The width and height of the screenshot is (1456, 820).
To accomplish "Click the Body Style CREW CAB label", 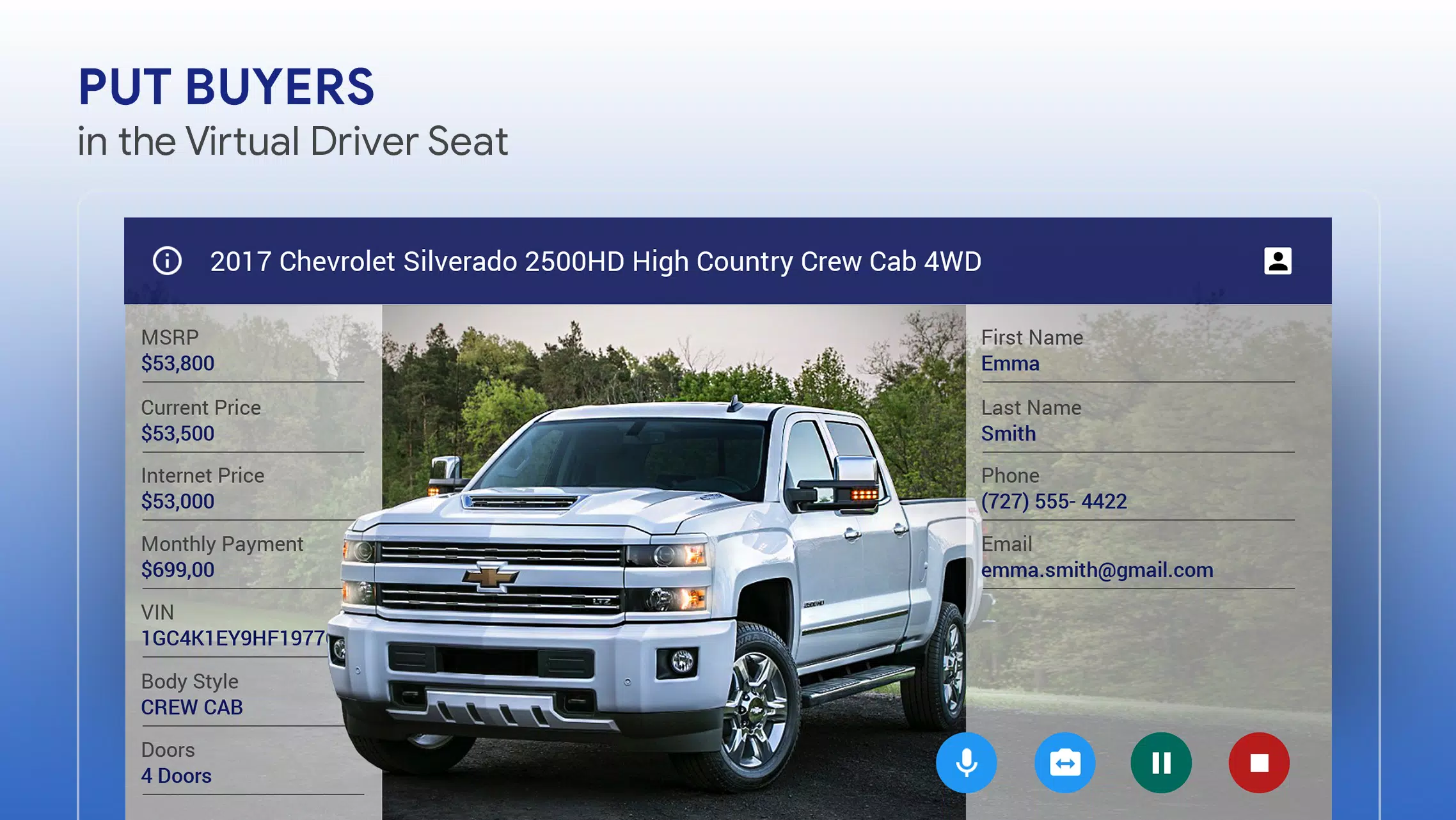I will [192, 693].
